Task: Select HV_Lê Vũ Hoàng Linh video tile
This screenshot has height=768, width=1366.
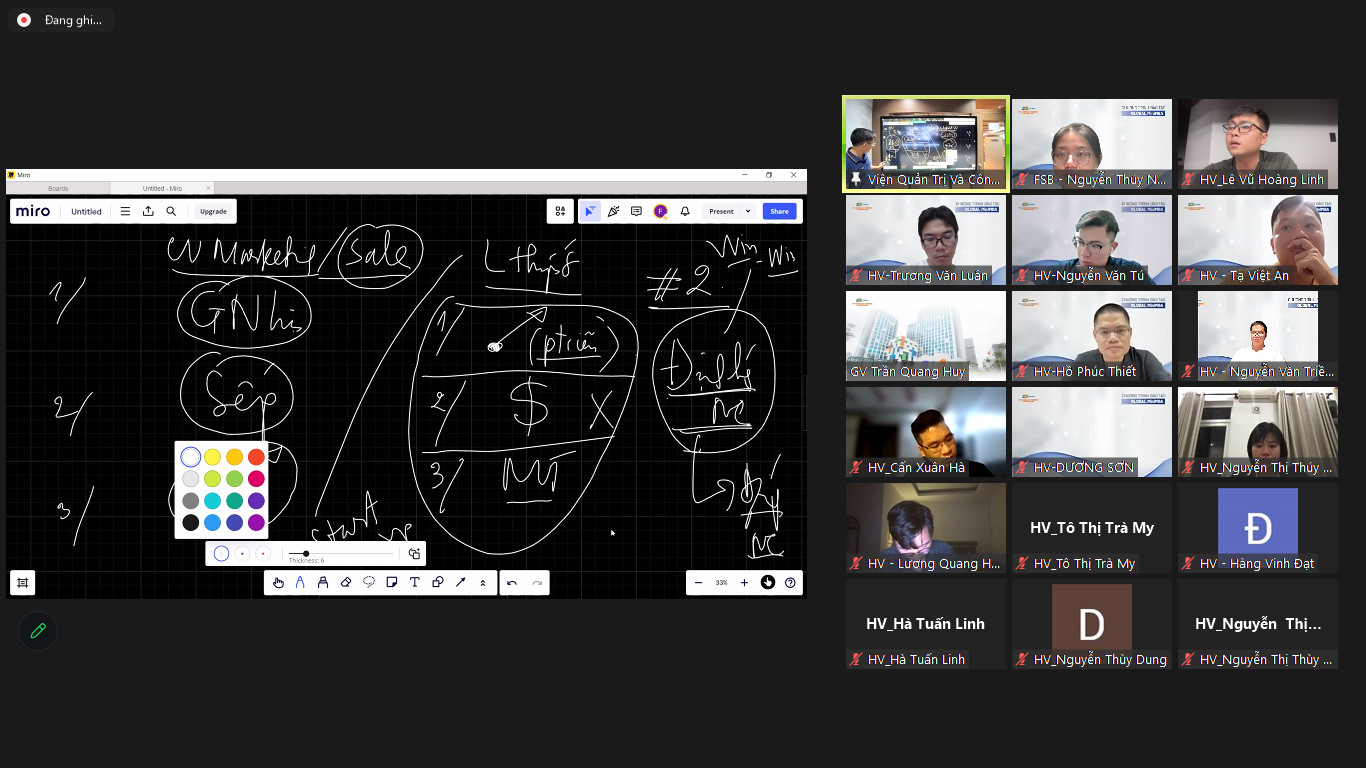Action: tap(1258, 144)
